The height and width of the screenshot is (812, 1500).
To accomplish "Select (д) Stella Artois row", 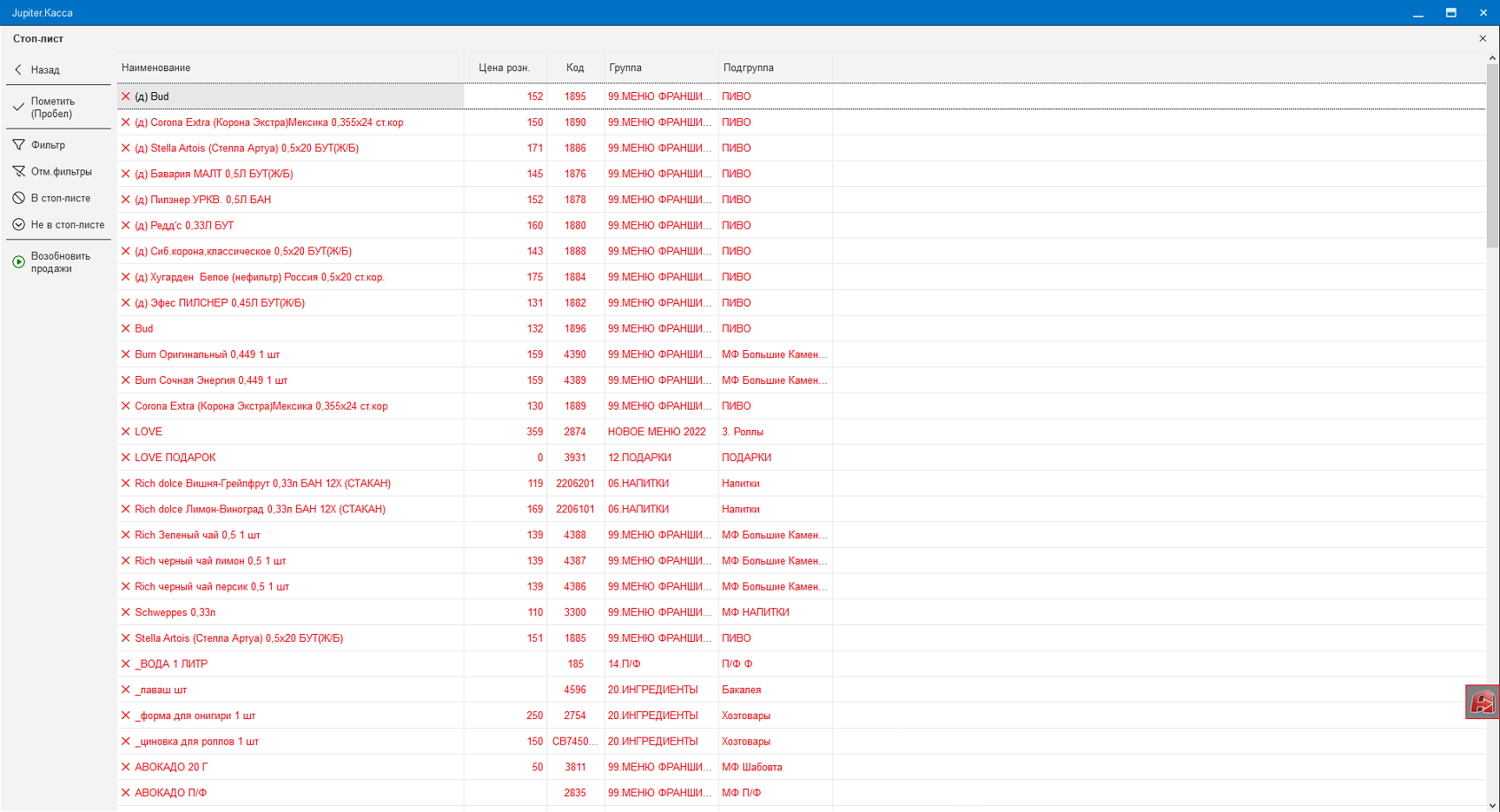I will tap(801, 148).
